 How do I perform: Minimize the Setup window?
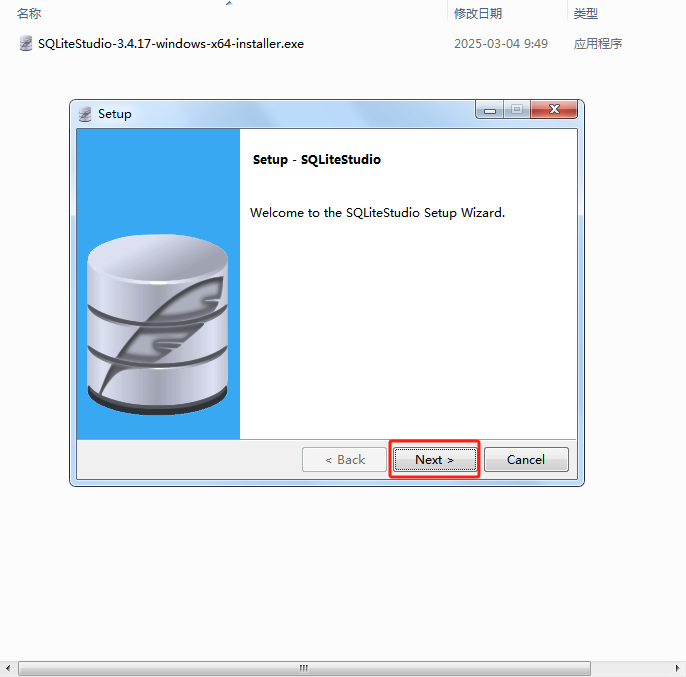490,110
